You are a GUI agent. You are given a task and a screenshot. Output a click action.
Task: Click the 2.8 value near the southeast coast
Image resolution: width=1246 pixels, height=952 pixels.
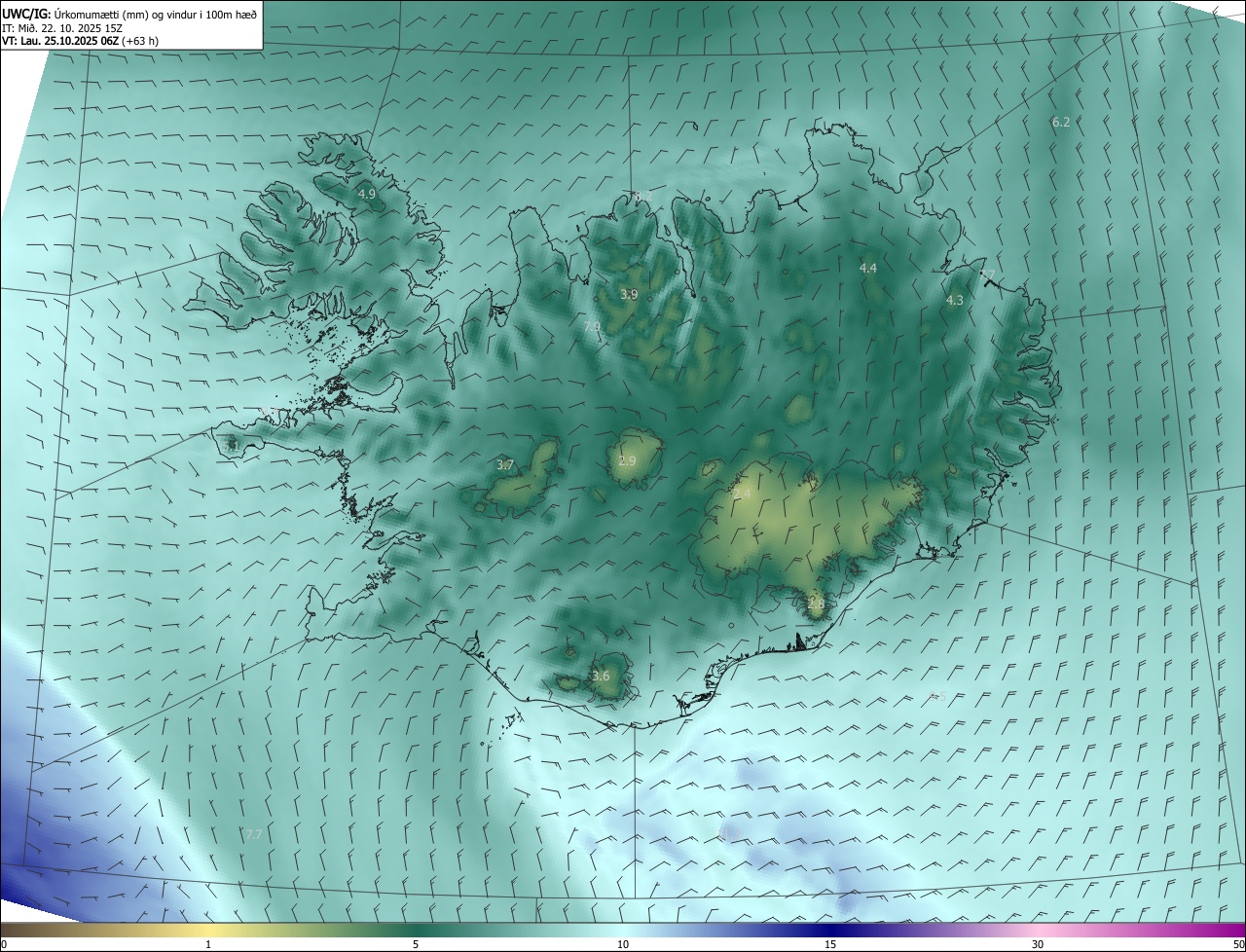point(816,604)
